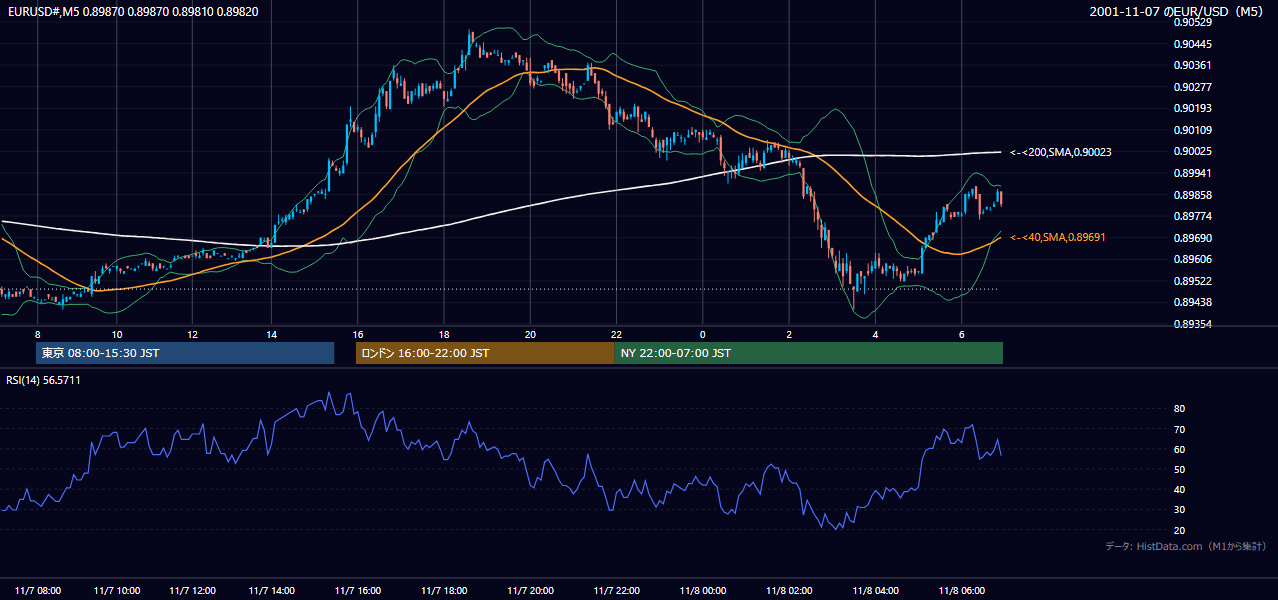The height and width of the screenshot is (600, 1278).
Task: Click RSI scale level 20
Action: [x=1179, y=531]
